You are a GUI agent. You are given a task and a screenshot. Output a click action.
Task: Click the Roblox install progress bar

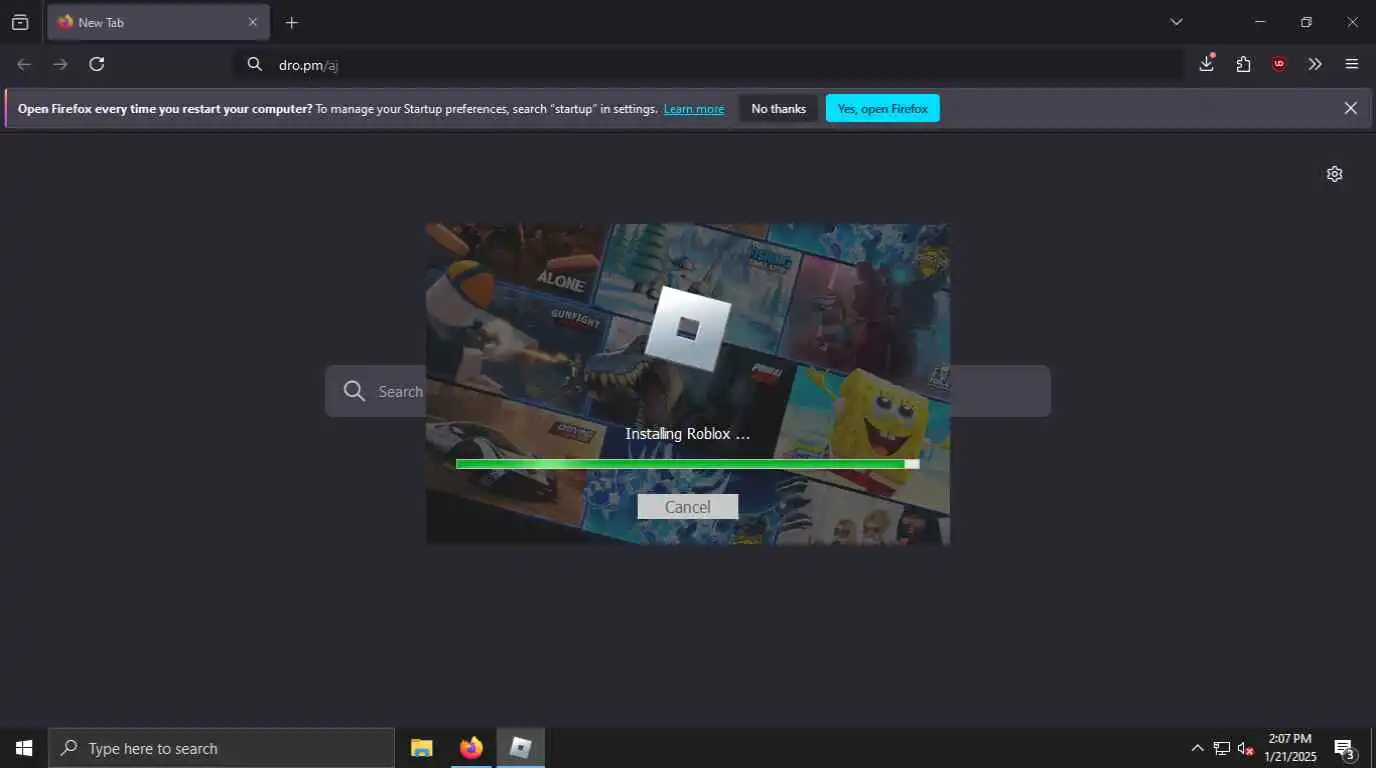coord(688,464)
